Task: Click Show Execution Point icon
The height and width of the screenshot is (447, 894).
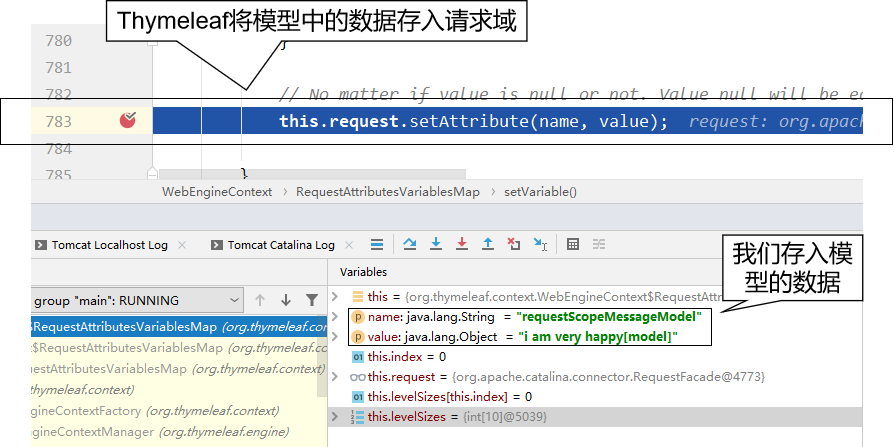Action: 377,244
